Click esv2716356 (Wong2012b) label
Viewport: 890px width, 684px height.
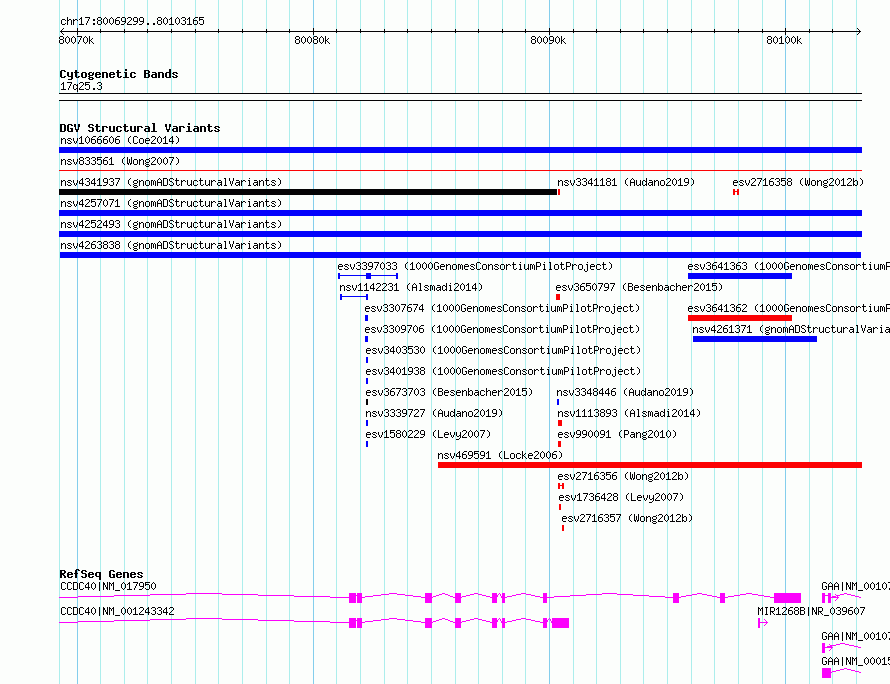(x=623, y=476)
